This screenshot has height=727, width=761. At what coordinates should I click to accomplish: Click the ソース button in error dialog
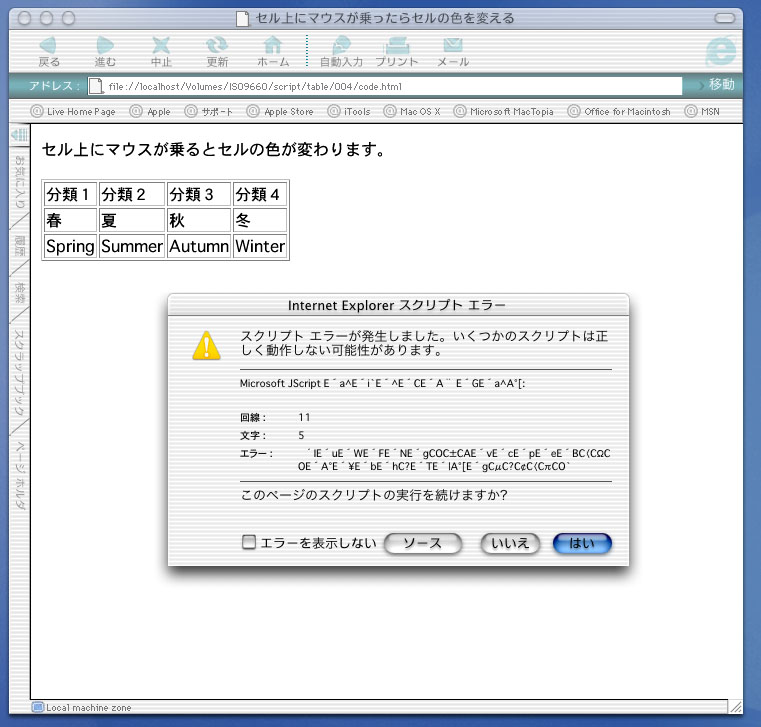[x=422, y=543]
